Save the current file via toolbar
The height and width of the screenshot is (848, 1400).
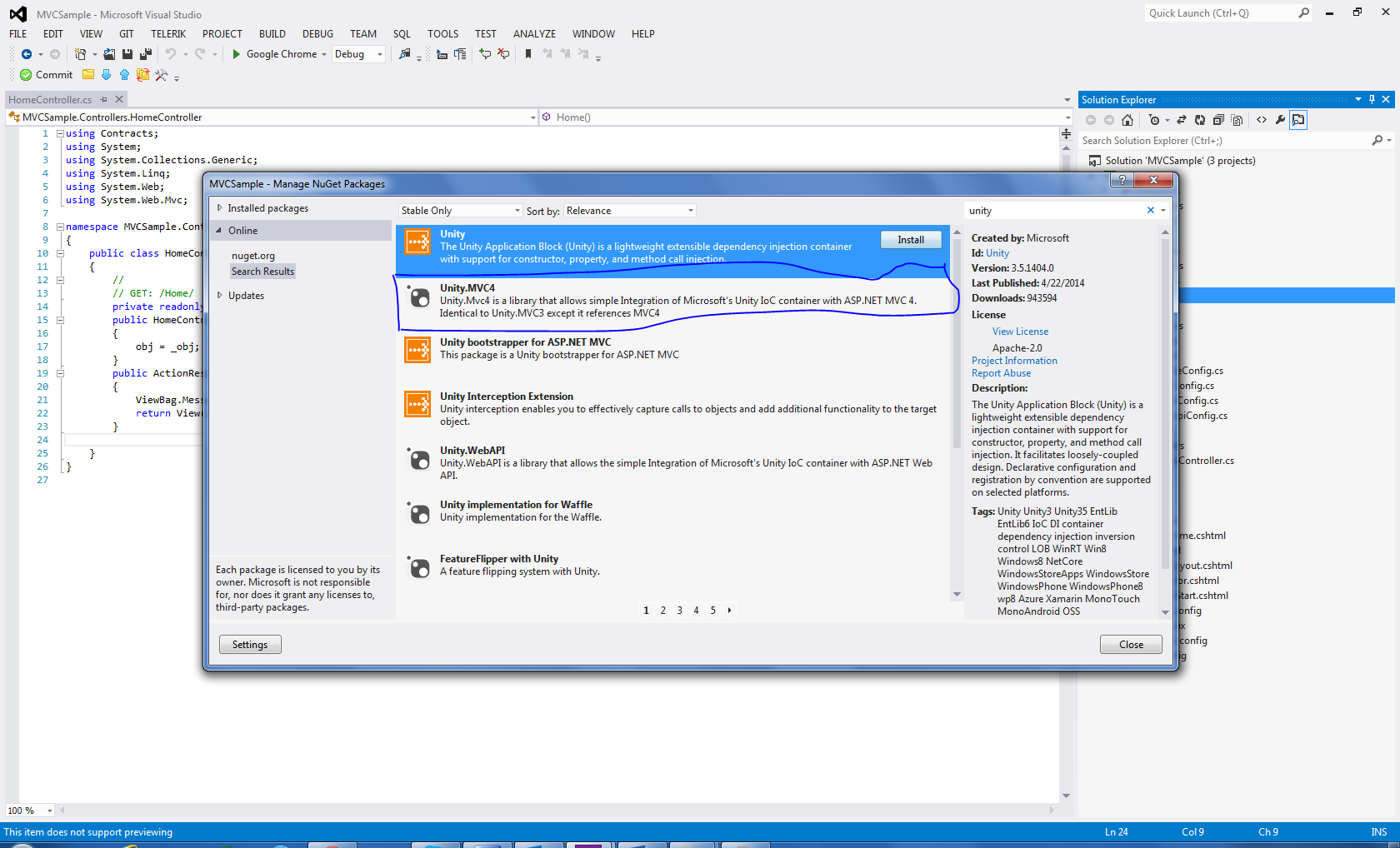pyautogui.click(x=127, y=54)
